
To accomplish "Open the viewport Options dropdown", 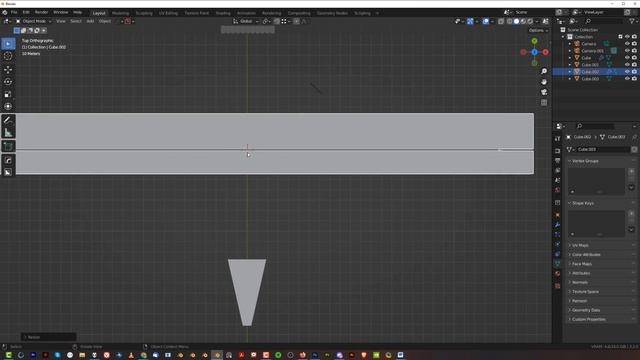I will click(538, 30).
